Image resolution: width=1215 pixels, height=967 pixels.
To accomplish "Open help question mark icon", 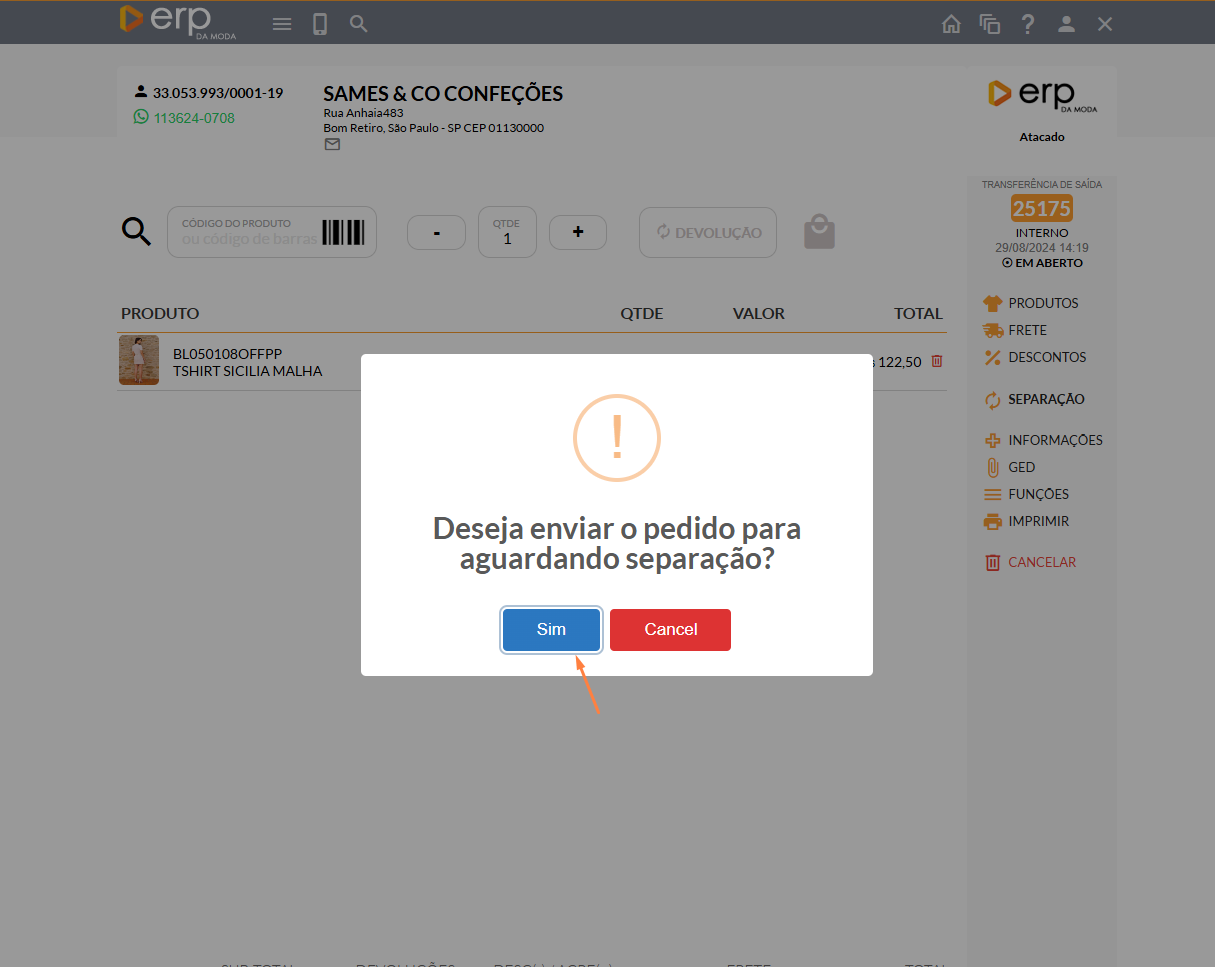I will [1027, 24].
